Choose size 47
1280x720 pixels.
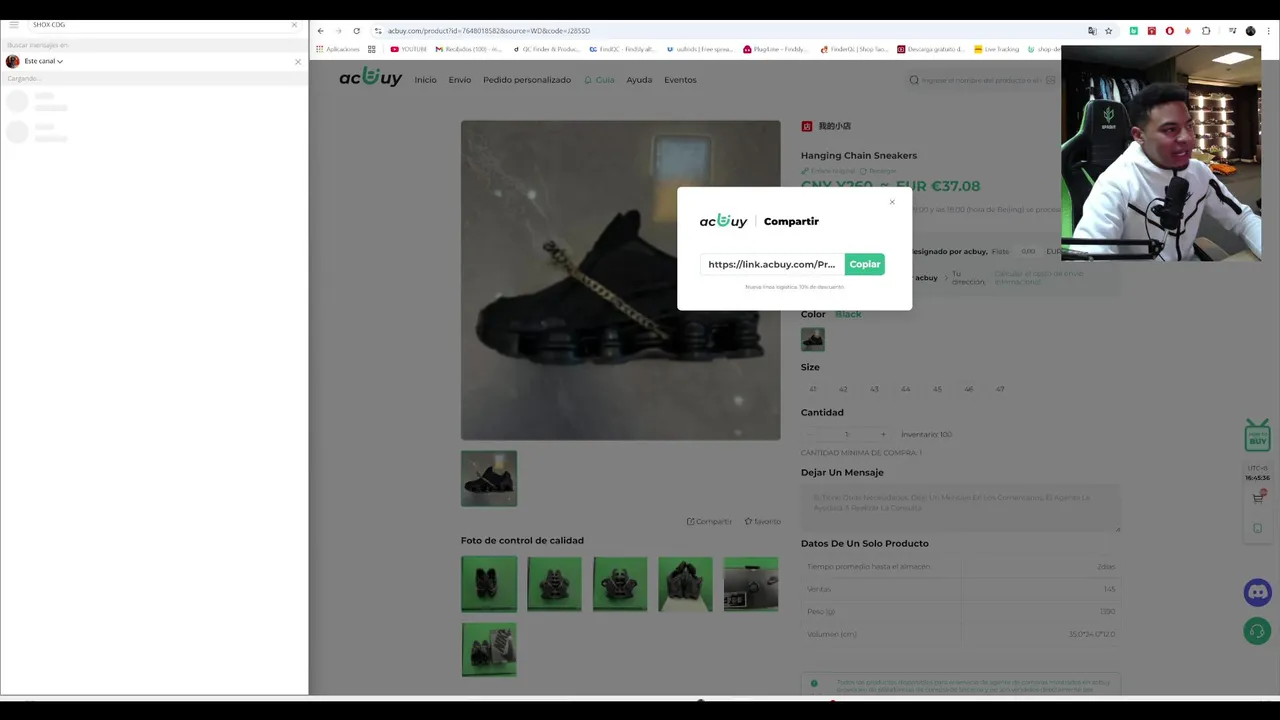1000,389
